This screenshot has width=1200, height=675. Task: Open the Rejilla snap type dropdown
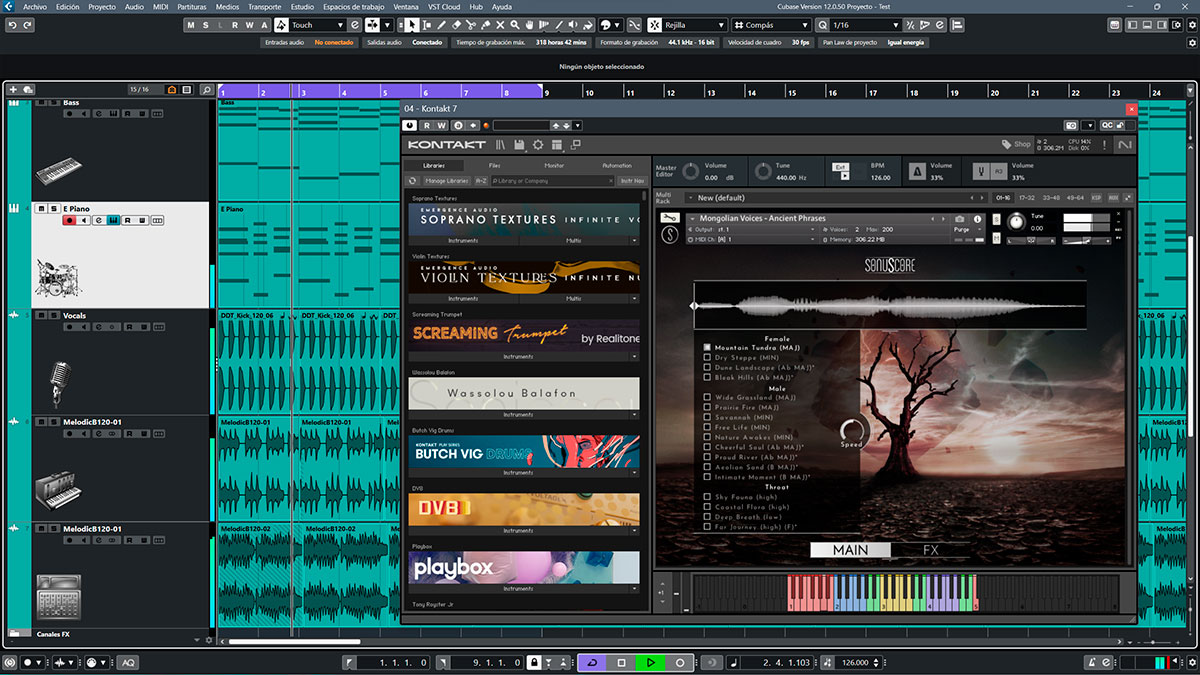point(695,25)
